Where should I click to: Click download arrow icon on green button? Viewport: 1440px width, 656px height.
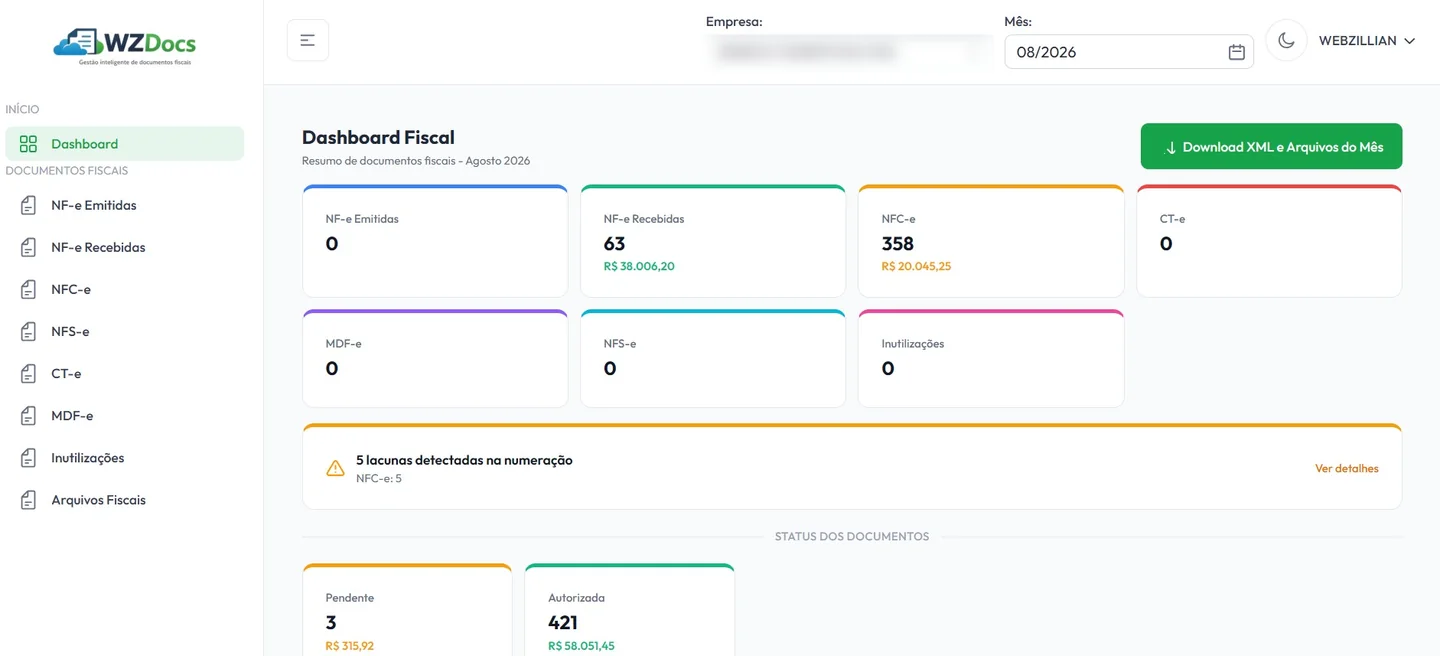1171,148
